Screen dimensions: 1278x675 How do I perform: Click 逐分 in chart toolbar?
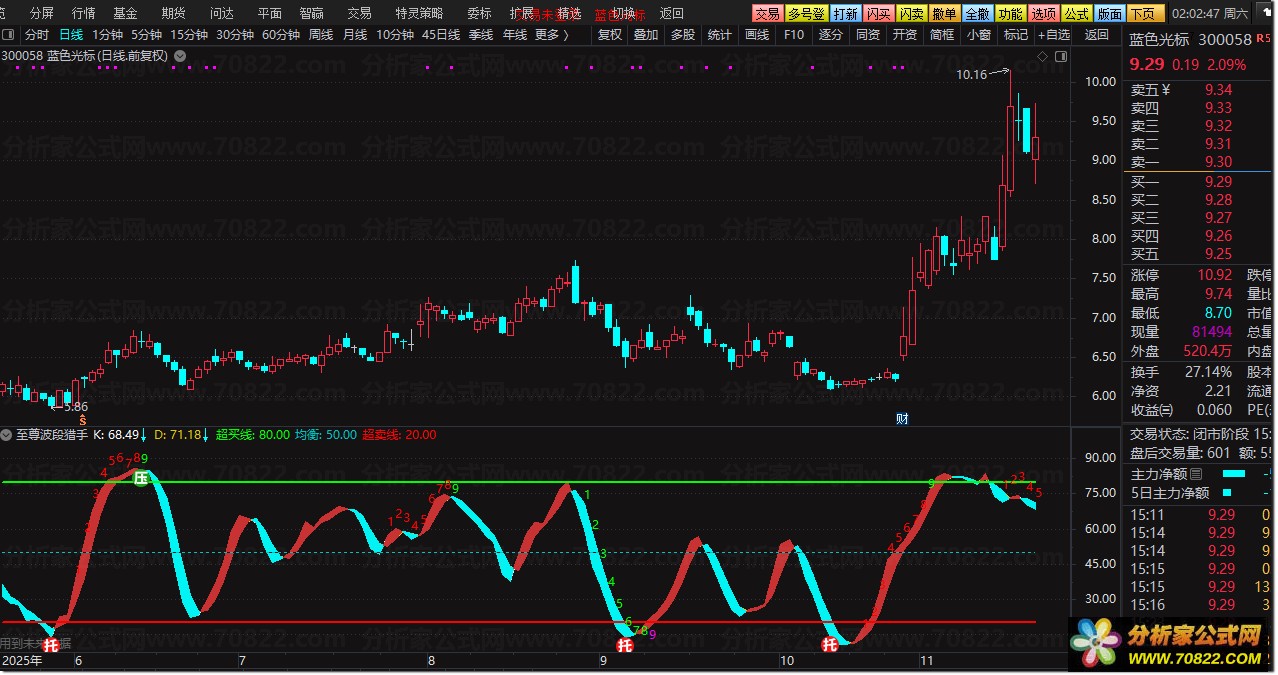coord(831,35)
